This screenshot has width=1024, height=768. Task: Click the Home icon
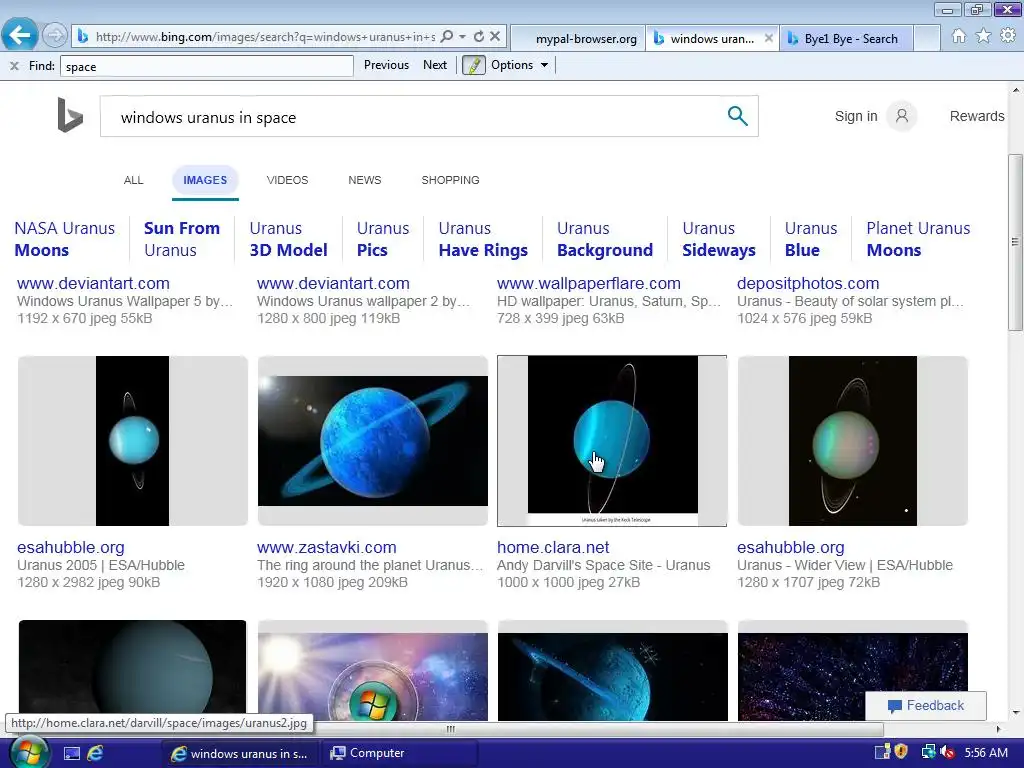click(x=959, y=36)
